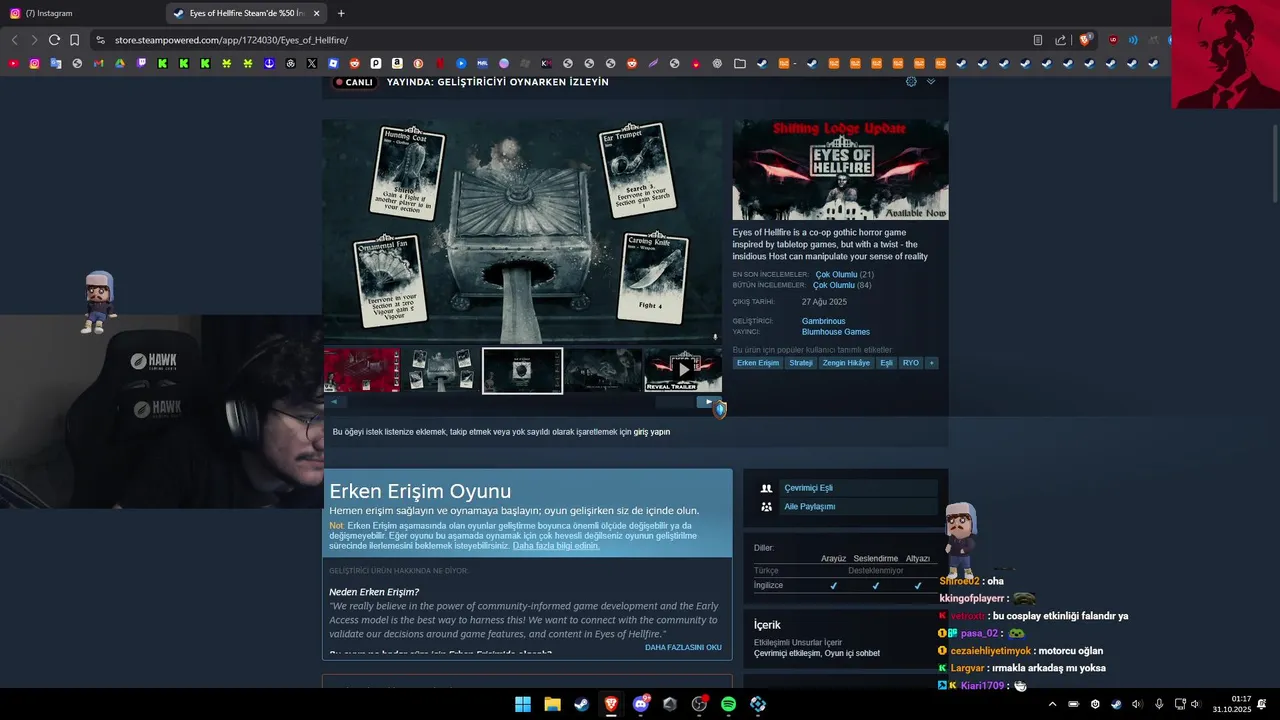Open 'Daha fazla bilgi edinin' link
This screenshot has height=720, width=1280.
[556, 546]
